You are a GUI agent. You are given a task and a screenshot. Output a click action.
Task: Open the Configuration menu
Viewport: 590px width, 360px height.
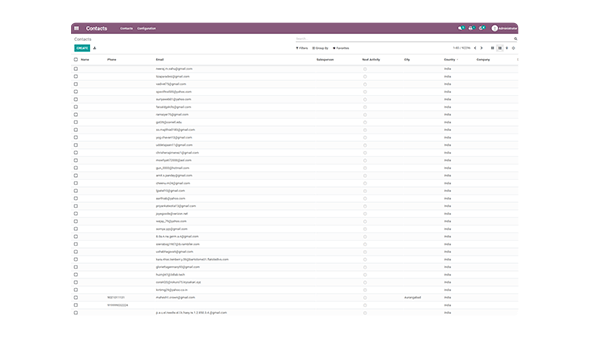(x=146, y=28)
